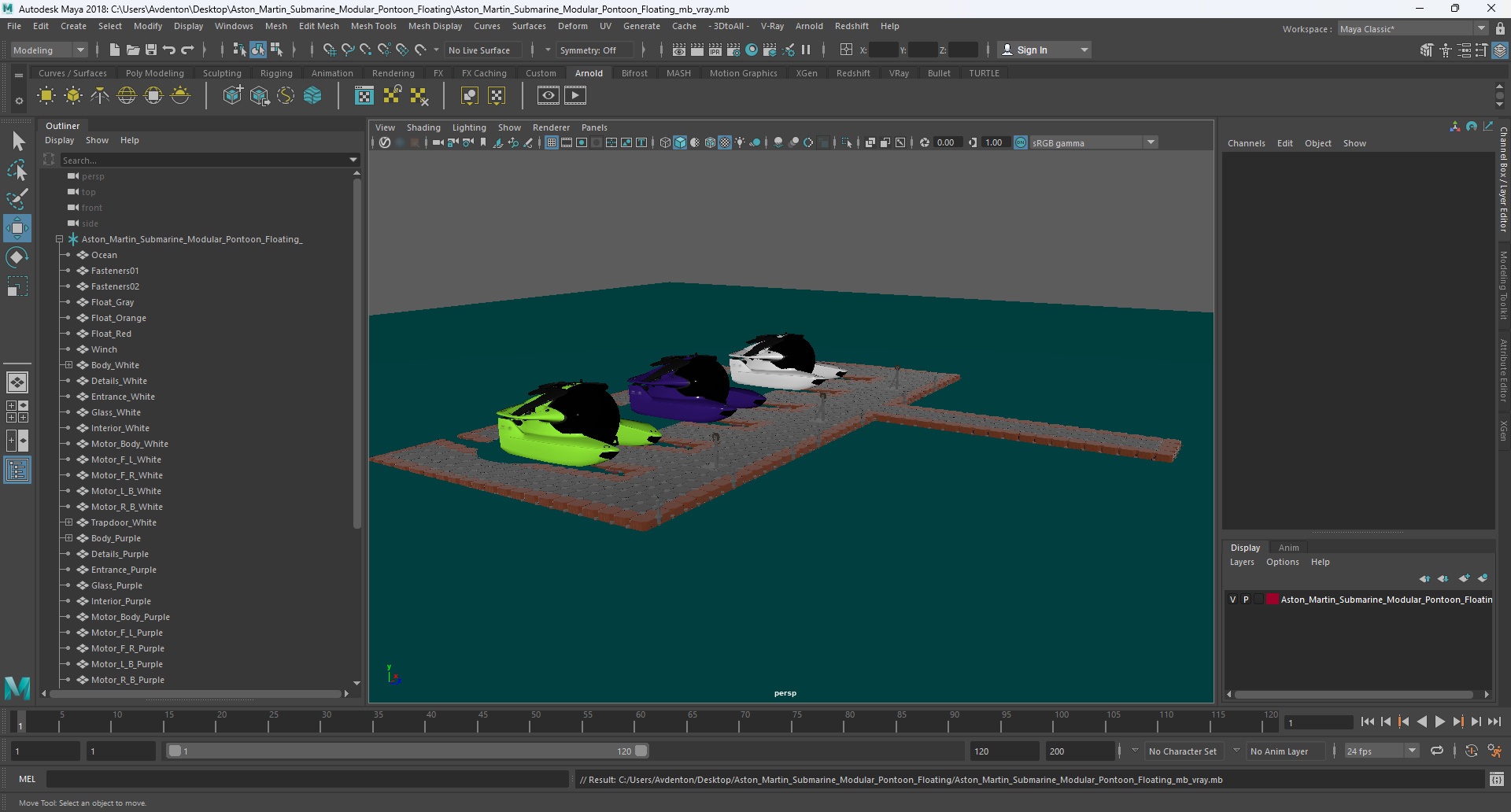This screenshot has height=812, width=1511.
Task: Collapse the Aston_Martin root outliner node
Action: [59, 239]
